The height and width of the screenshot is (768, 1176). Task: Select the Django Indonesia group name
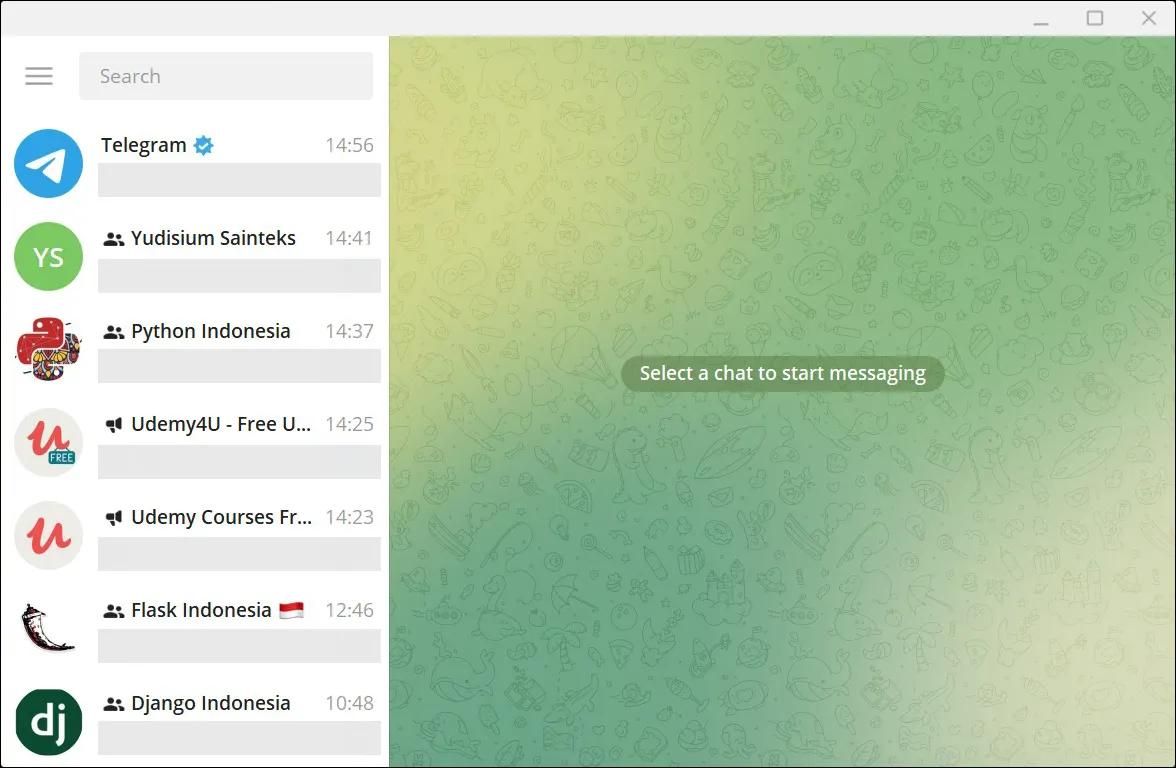pos(210,703)
